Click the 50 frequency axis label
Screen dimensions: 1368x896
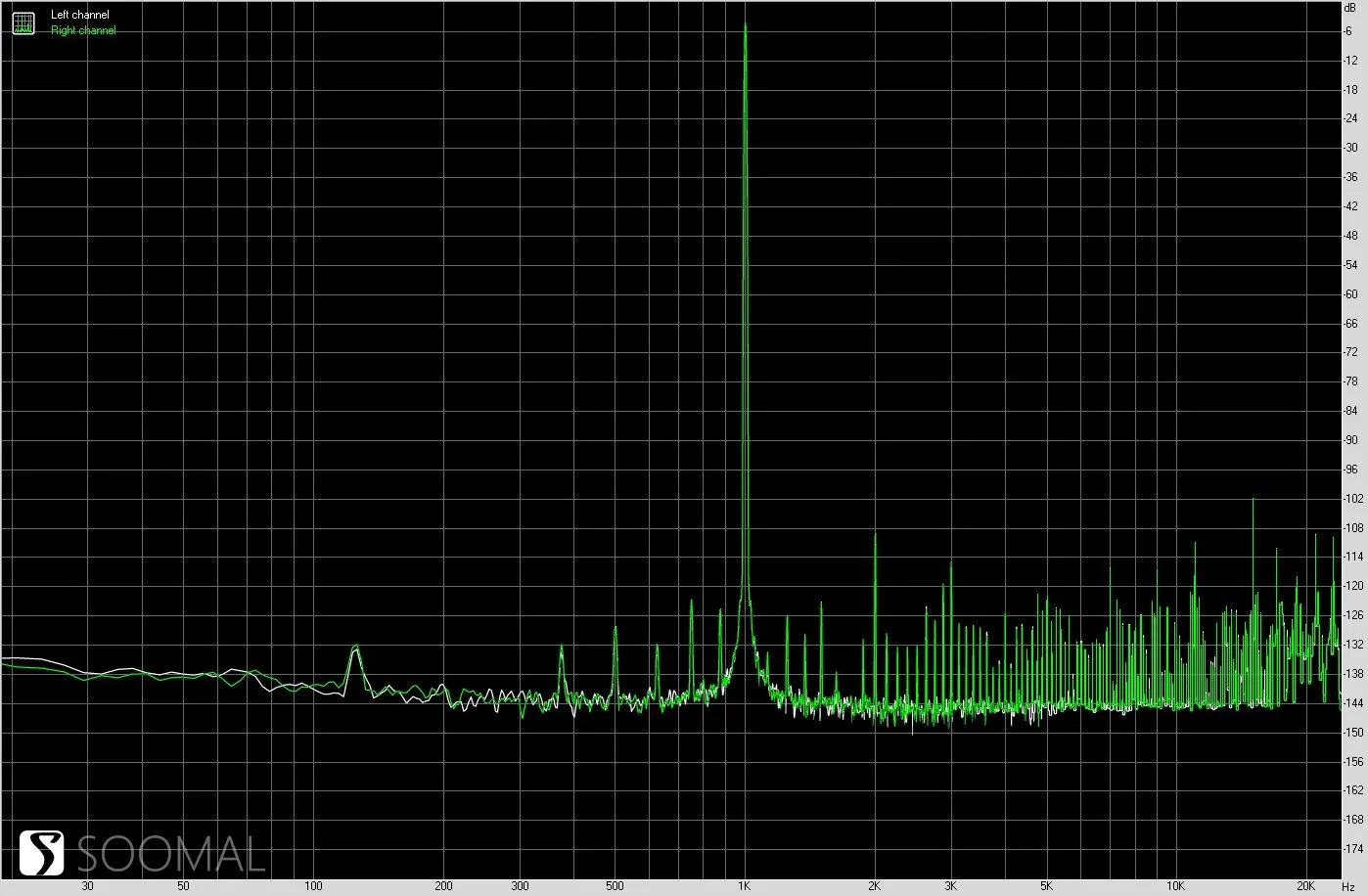click(183, 886)
